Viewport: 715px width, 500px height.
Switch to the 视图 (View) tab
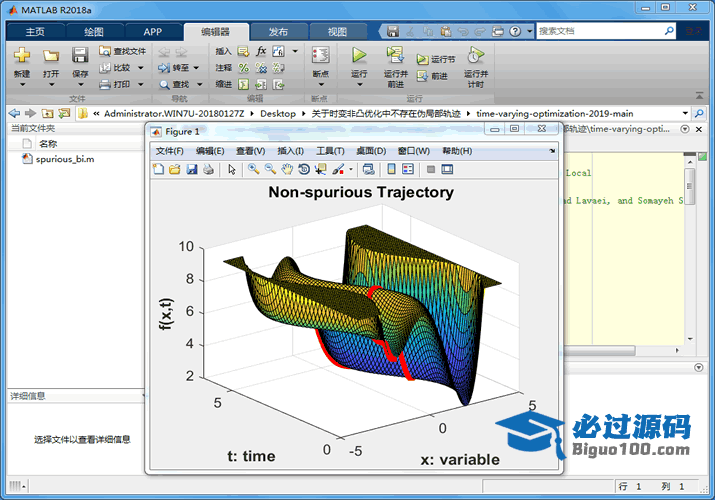coord(337,31)
